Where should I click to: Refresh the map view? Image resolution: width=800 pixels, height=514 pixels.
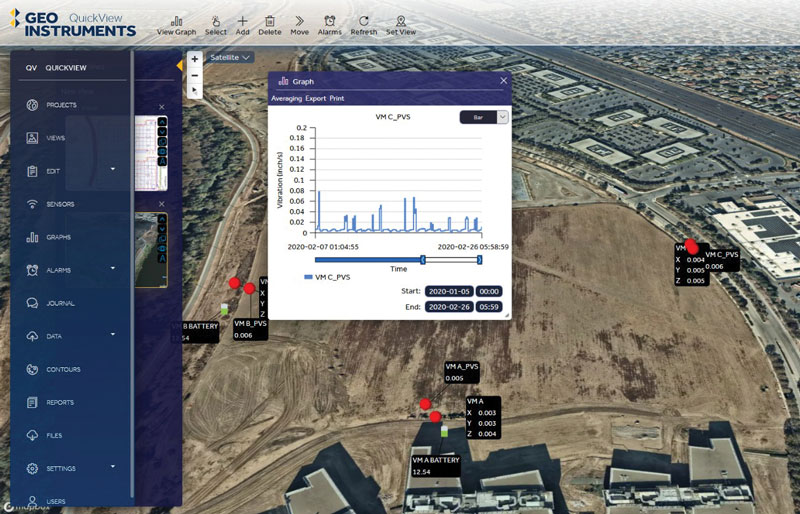[364, 25]
